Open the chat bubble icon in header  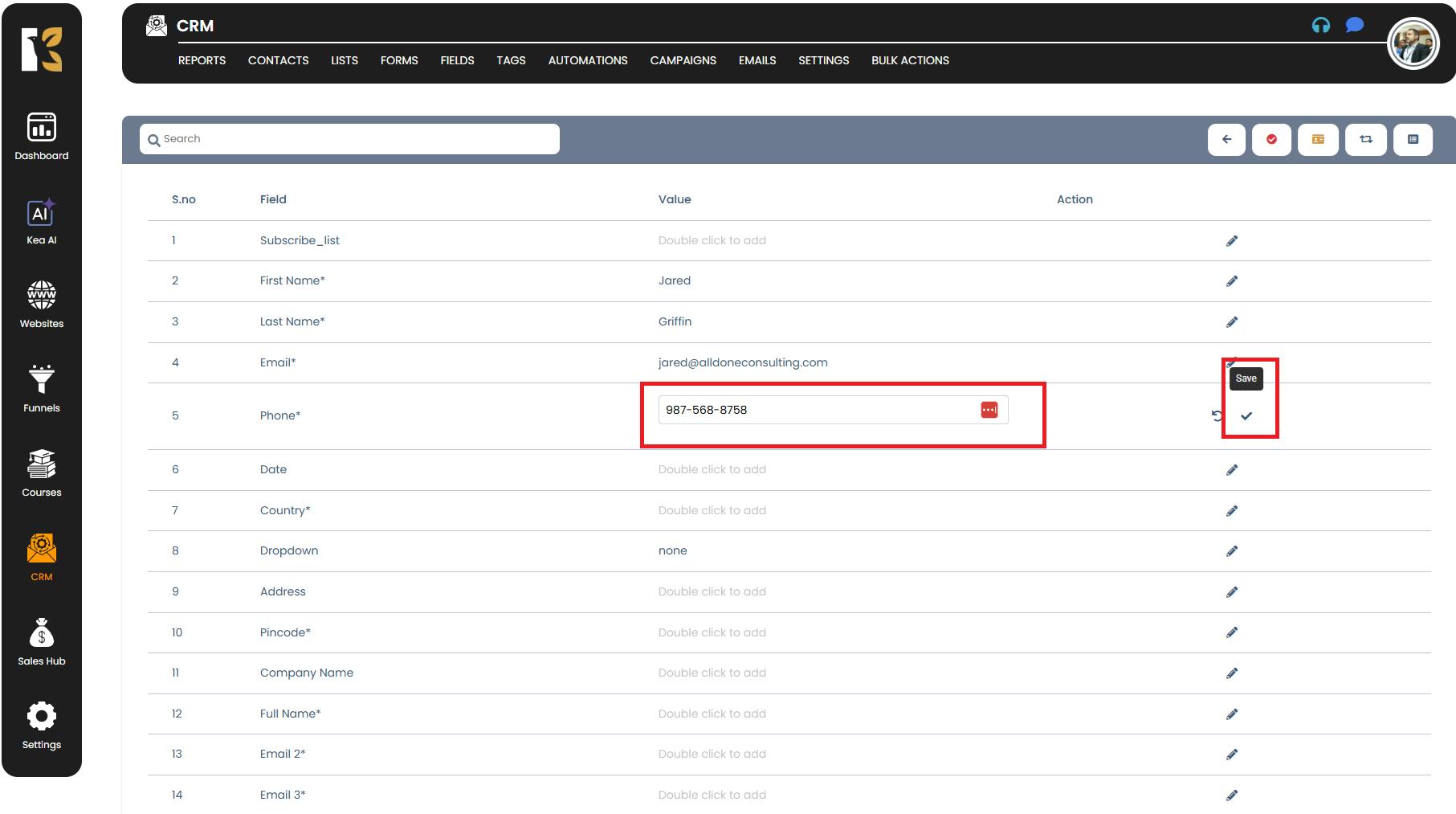1355,26
